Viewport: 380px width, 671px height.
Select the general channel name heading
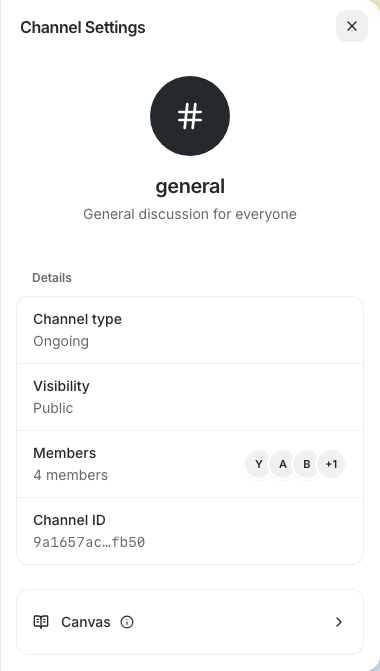190,187
